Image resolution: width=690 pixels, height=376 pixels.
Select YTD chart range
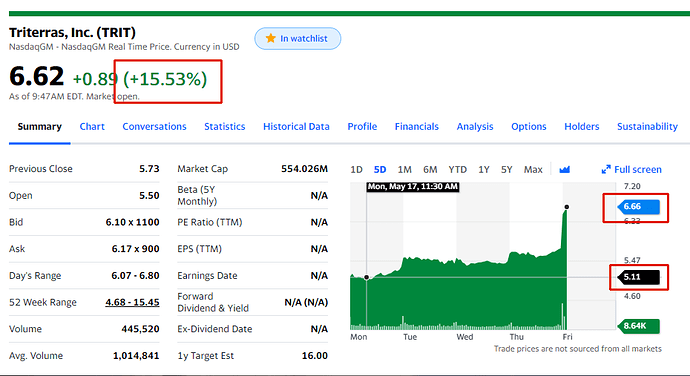pos(458,170)
